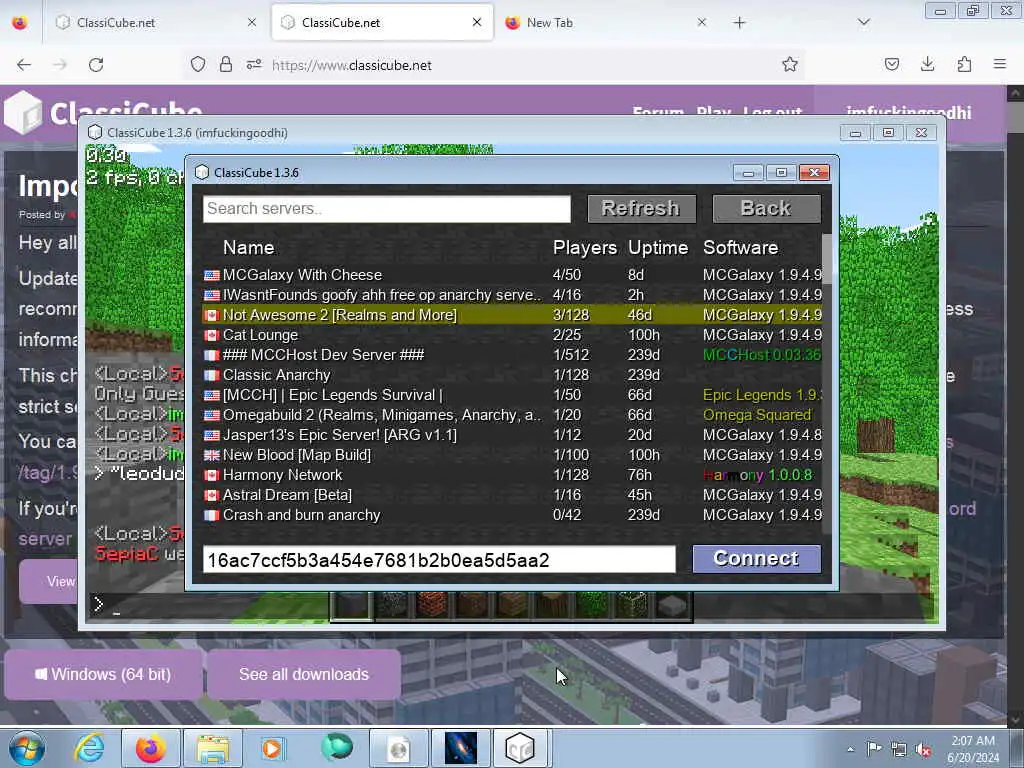This screenshot has width=1024, height=768.
Task: Click the Connect button
Action: (x=756, y=559)
